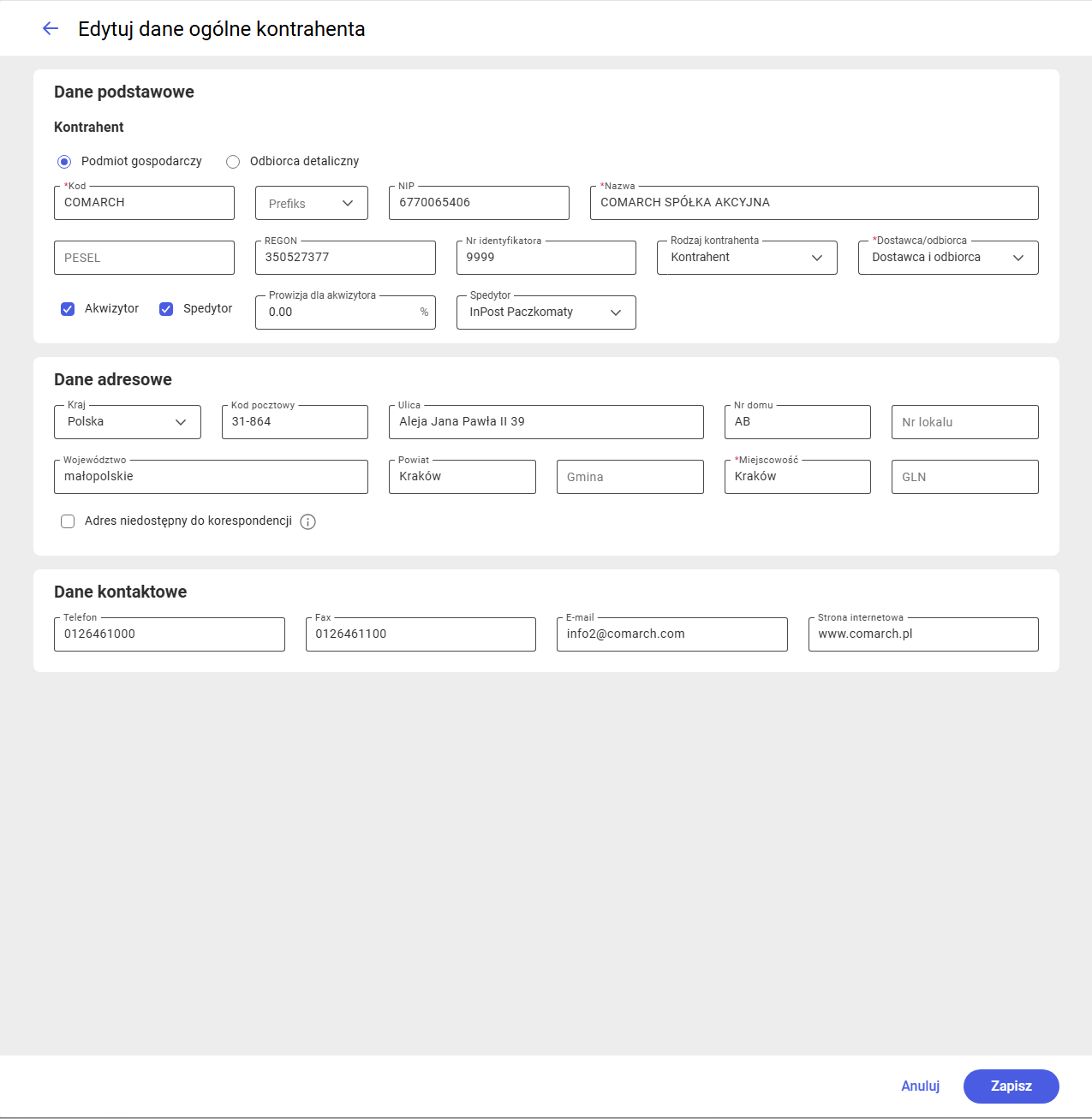This screenshot has width=1092, height=1119.
Task: Focus the Prowizja dla akwizytora field
Action: click(x=345, y=312)
